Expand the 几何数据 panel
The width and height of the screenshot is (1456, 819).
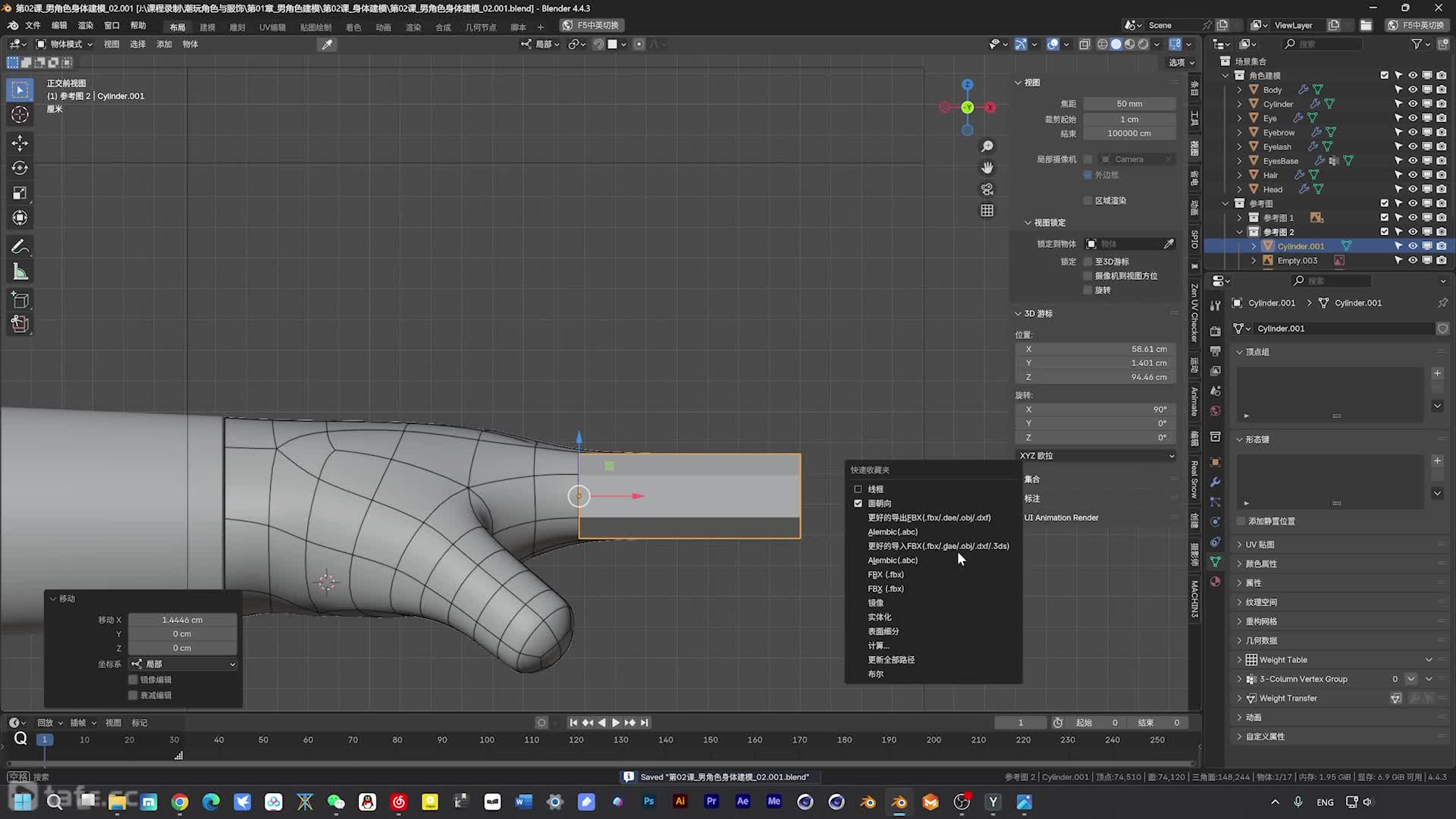(1261, 641)
